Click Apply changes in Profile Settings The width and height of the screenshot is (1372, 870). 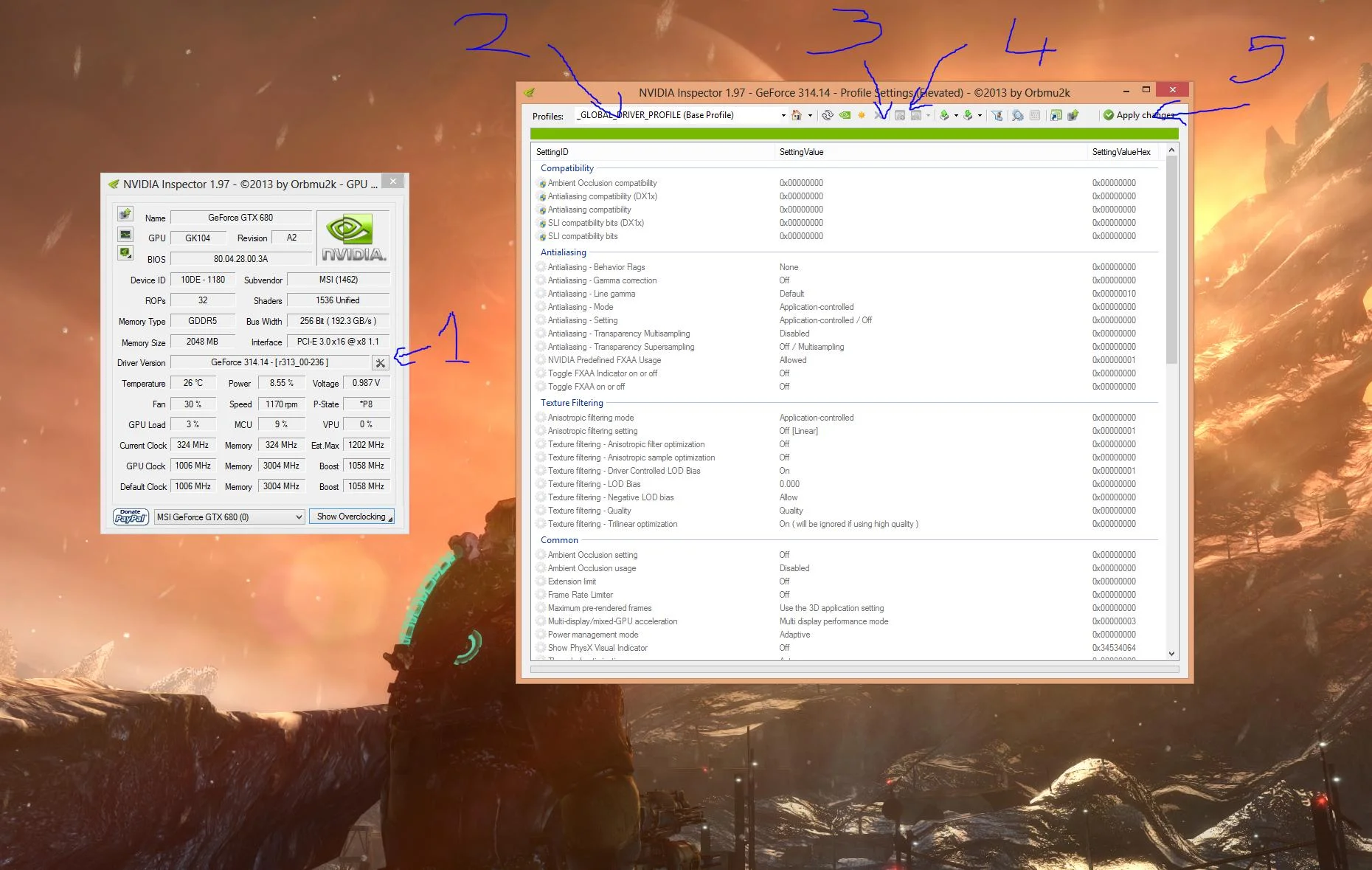coord(1138,115)
